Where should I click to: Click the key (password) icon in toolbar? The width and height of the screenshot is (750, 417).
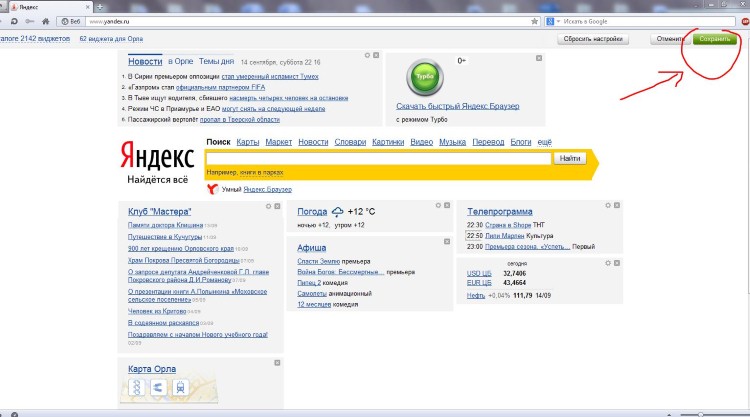click(x=30, y=21)
